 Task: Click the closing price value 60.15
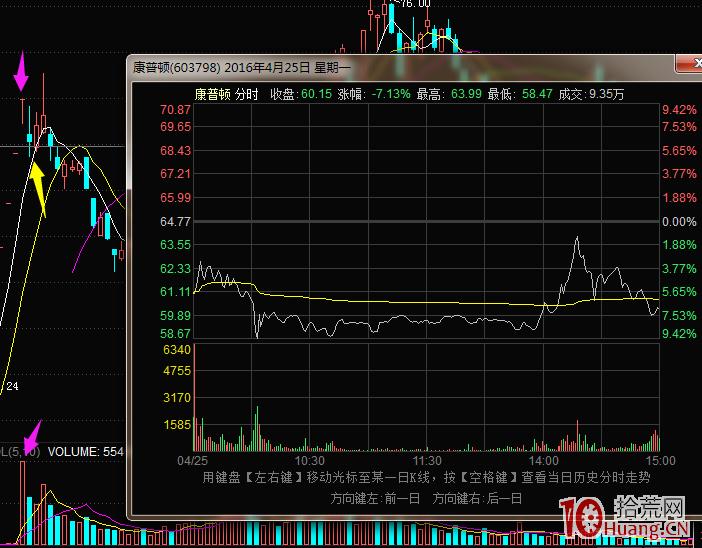(x=316, y=94)
